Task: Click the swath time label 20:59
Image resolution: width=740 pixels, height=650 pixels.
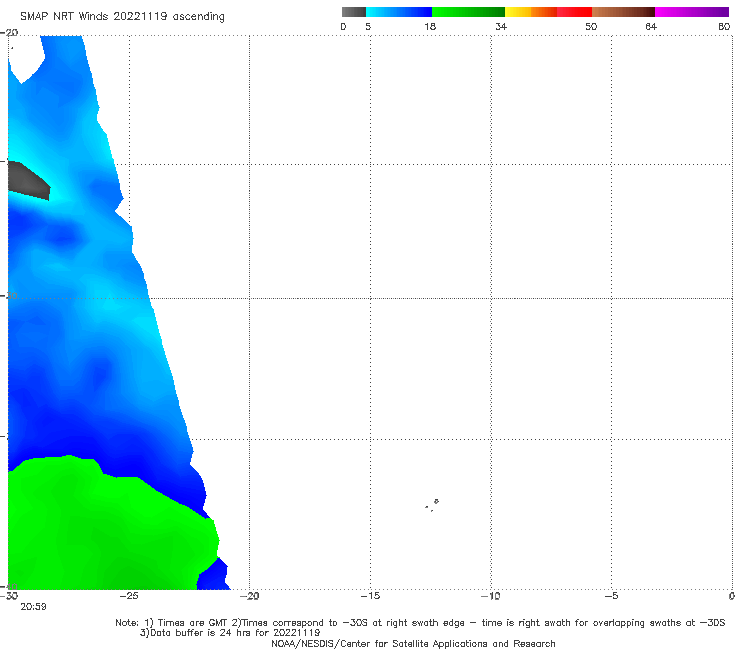Action: 33,607
